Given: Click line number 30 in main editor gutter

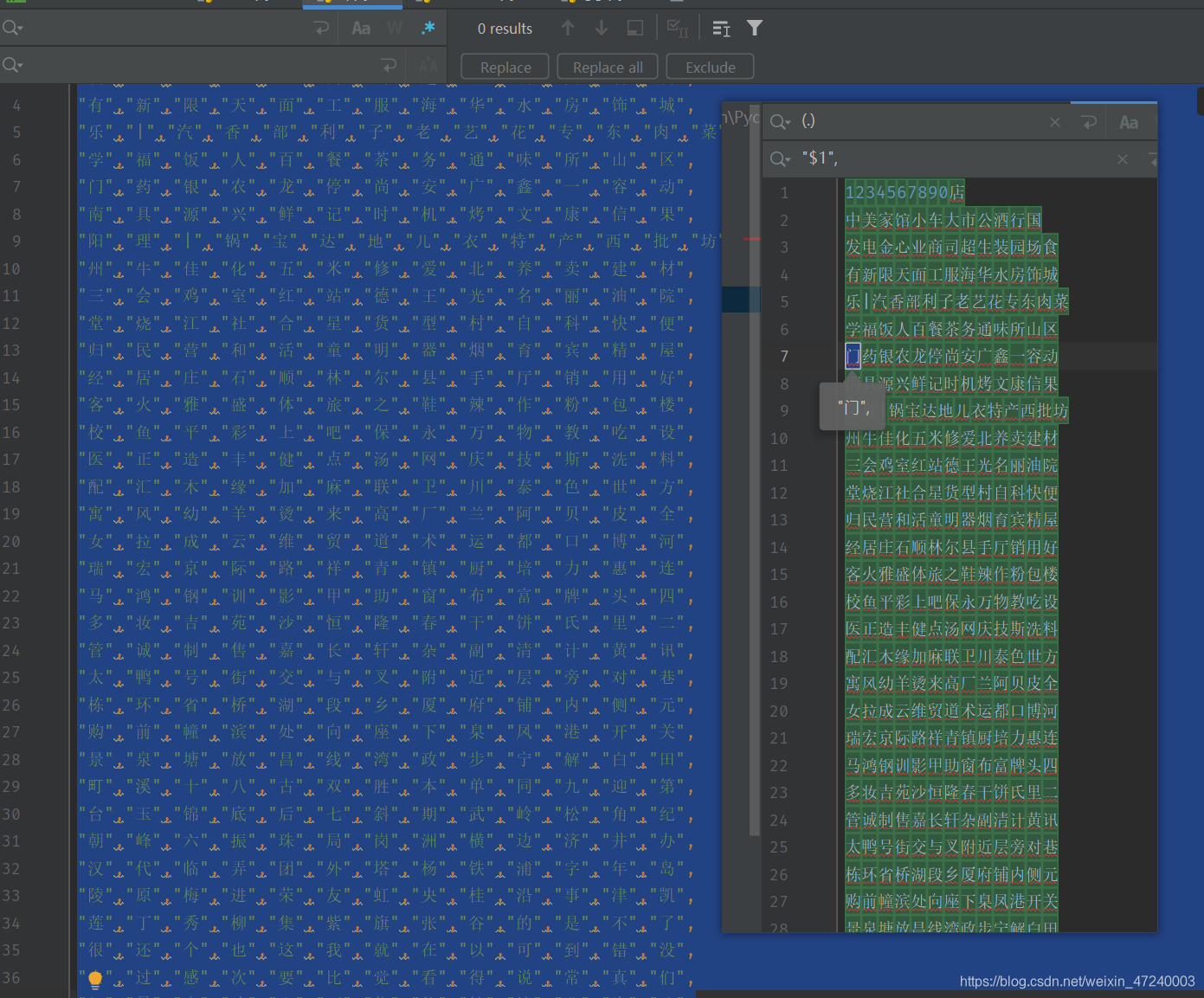Looking at the screenshot, I should (11, 814).
